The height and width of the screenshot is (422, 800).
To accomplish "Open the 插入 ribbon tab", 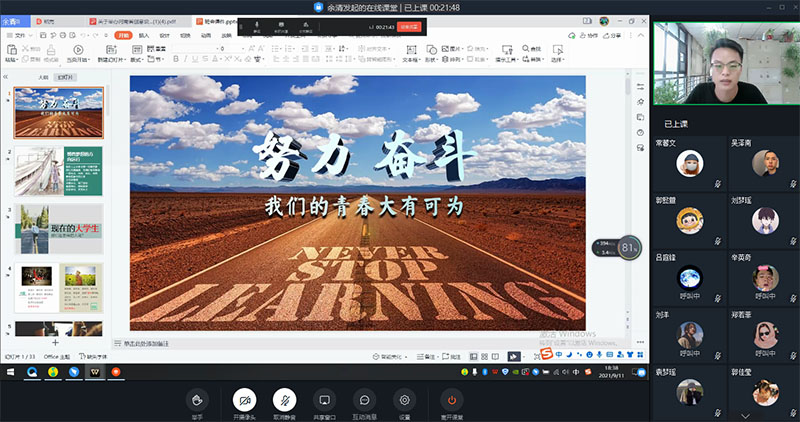I will point(144,35).
